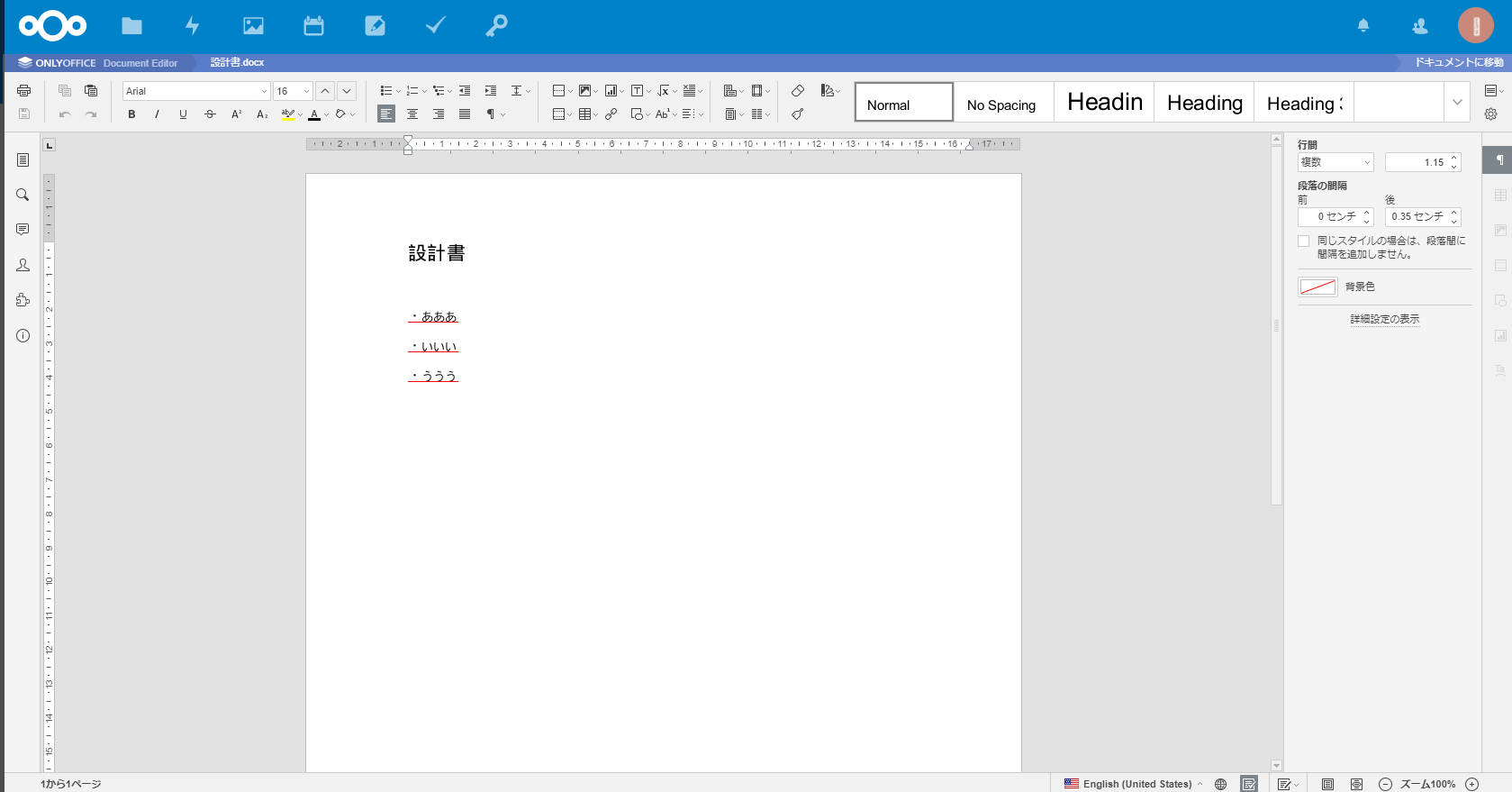The width and height of the screenshot is (1512, 792).
Task: Decrease font size with down caret button
Action: pos(347,91)
